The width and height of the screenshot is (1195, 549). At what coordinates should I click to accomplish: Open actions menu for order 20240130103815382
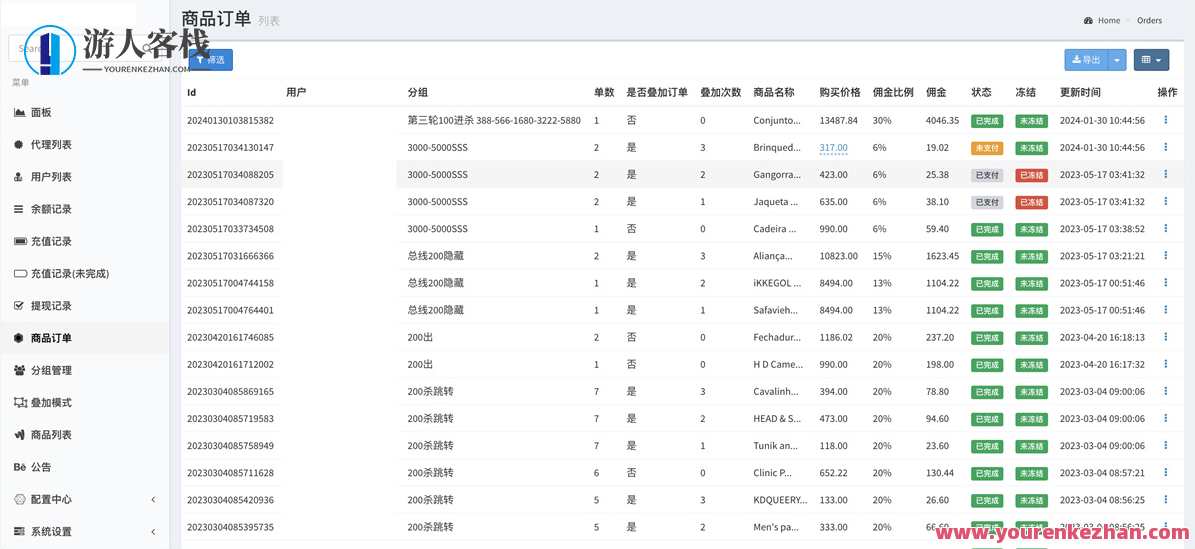coord(1165,120)
